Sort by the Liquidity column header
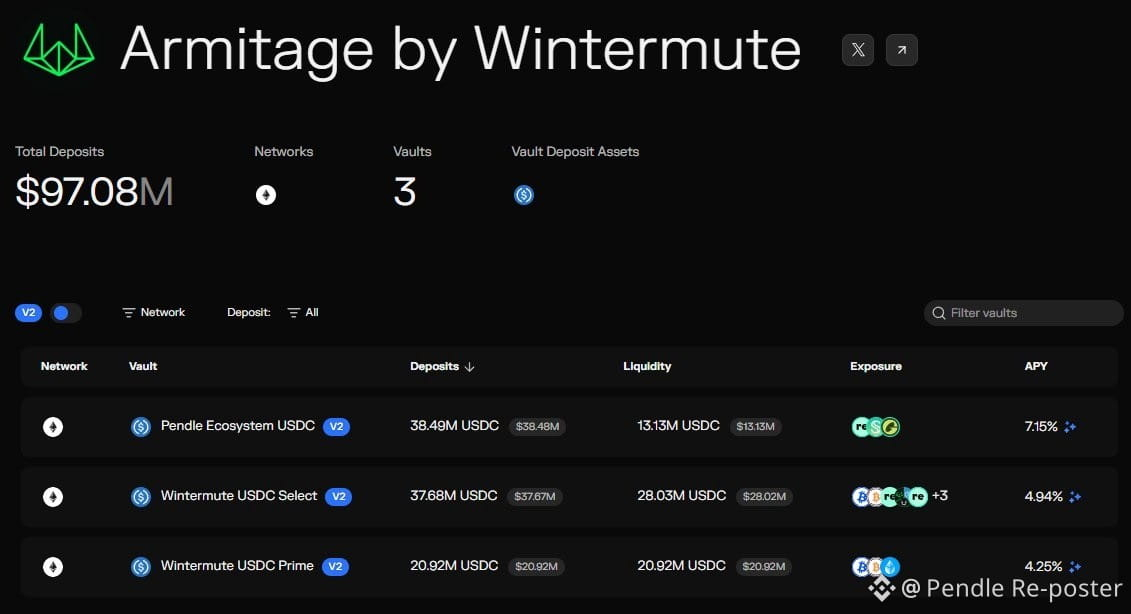Viewport: 1131px width, 614px height. coord(647,367)
